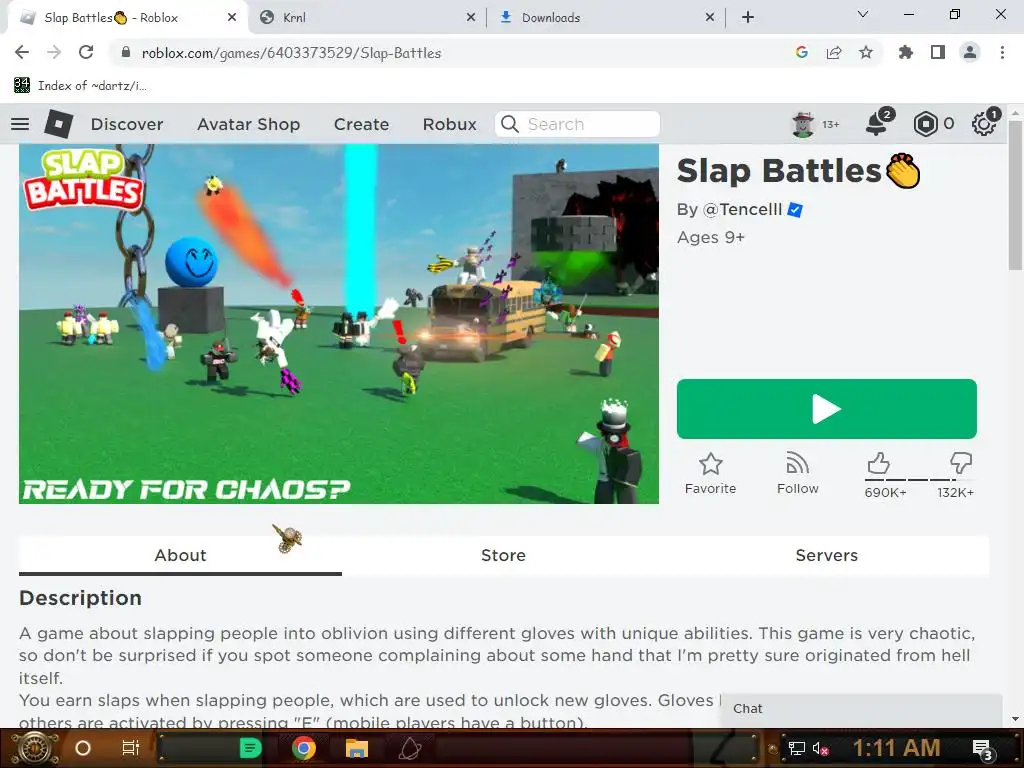Open the Google icon in address bar
1024x768 pixels.
(802, 52)
